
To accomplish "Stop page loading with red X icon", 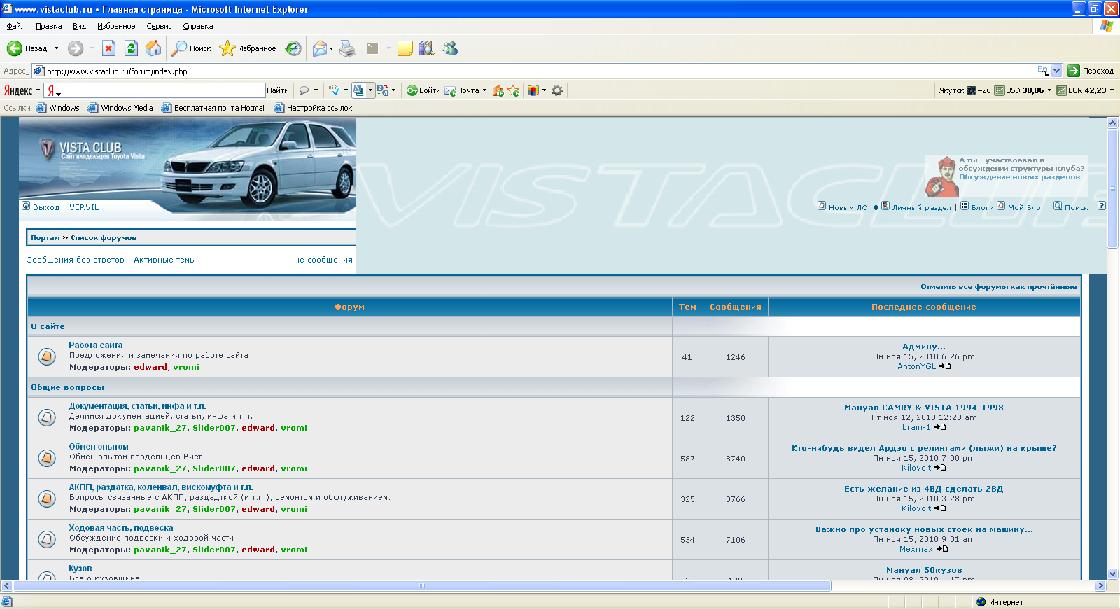I will tap(108, 48).
